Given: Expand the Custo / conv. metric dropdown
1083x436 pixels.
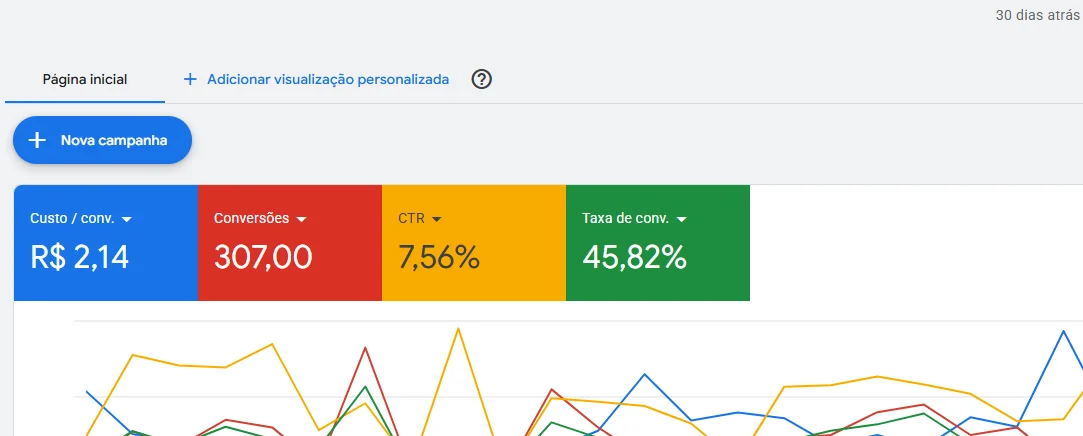Looking at the screenshot, I should 126,219.
